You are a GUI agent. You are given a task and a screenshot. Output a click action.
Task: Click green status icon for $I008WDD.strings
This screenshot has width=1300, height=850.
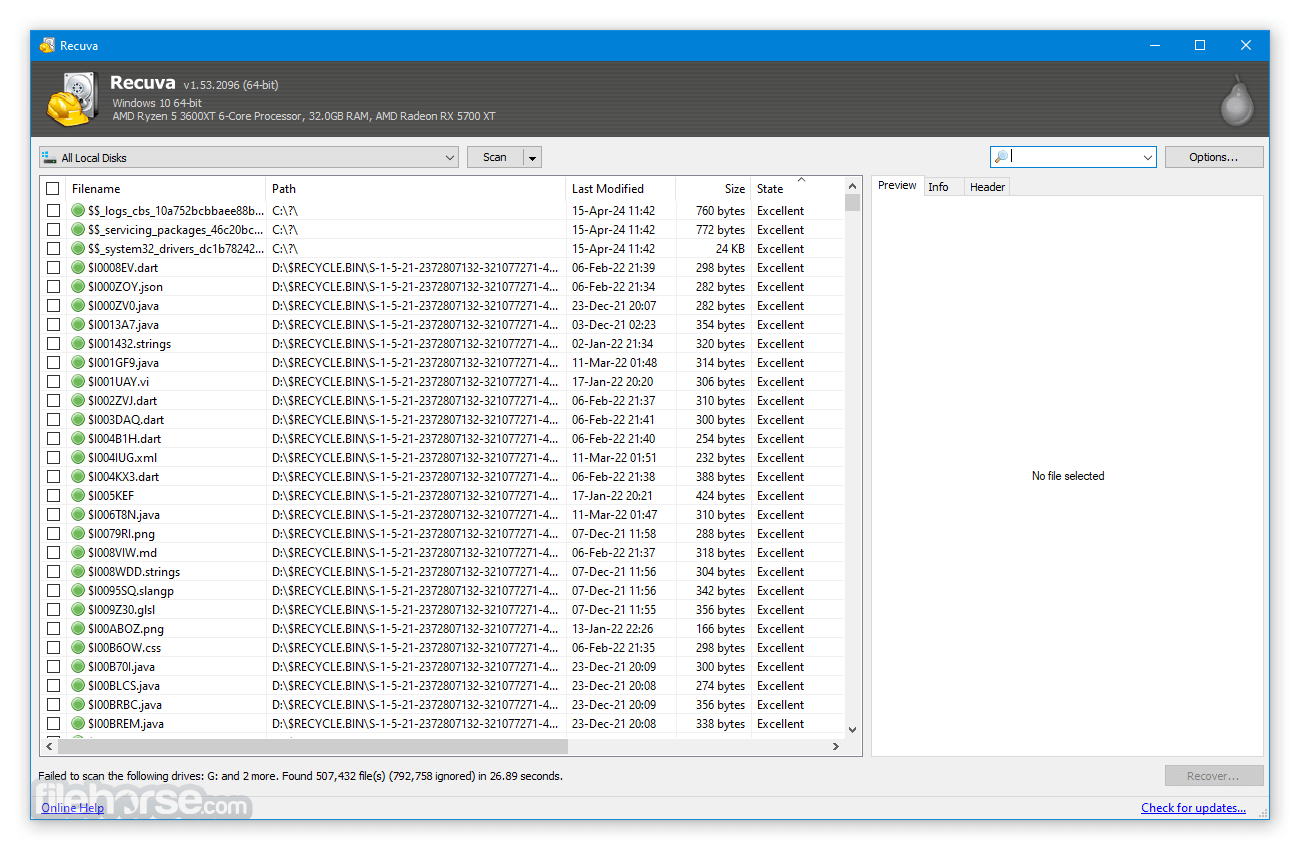[79, 572]
